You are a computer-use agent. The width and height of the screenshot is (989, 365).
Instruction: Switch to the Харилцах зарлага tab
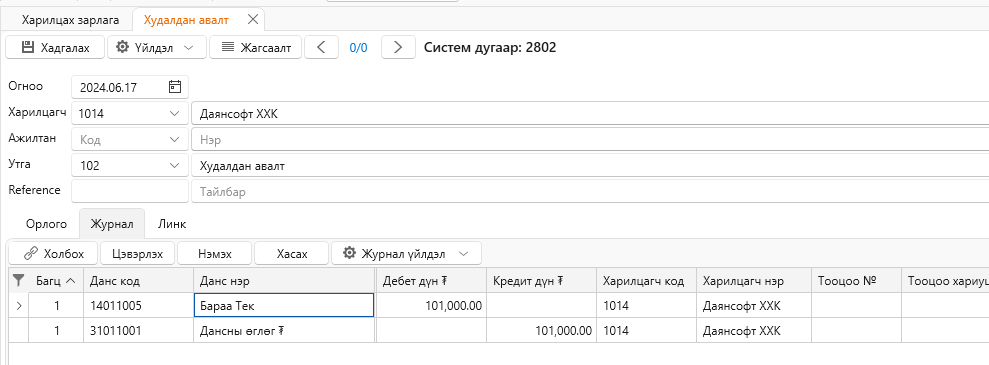70,20
